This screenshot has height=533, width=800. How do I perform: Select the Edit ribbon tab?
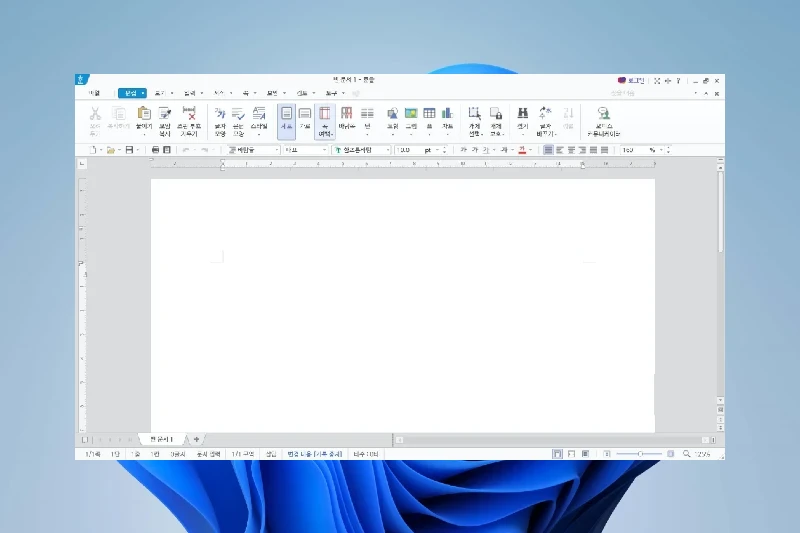129,93
